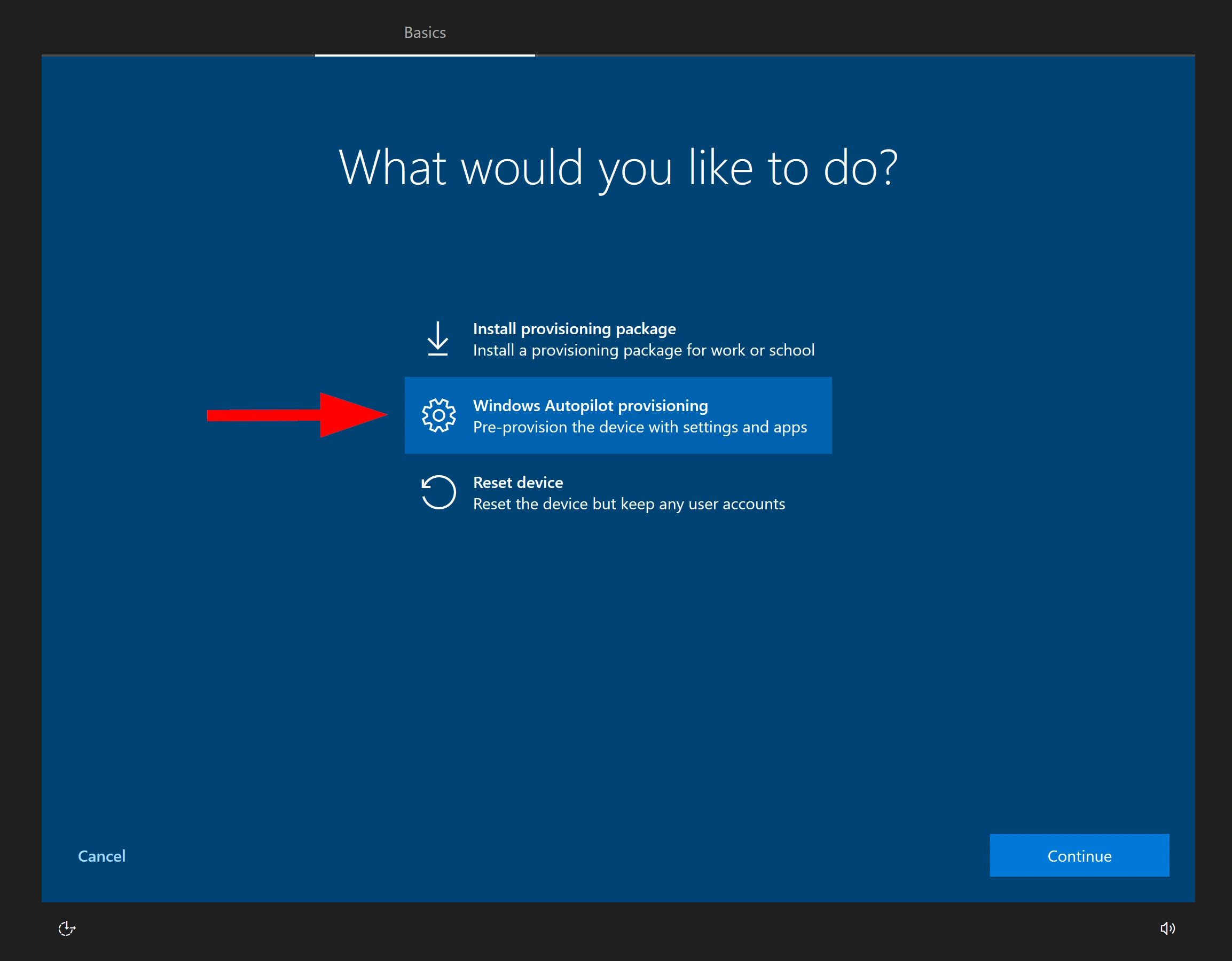Click 'Install a provisioning package for work or school'
Viewport: 1232px width, 961px height.
click(x=643, y=350)
